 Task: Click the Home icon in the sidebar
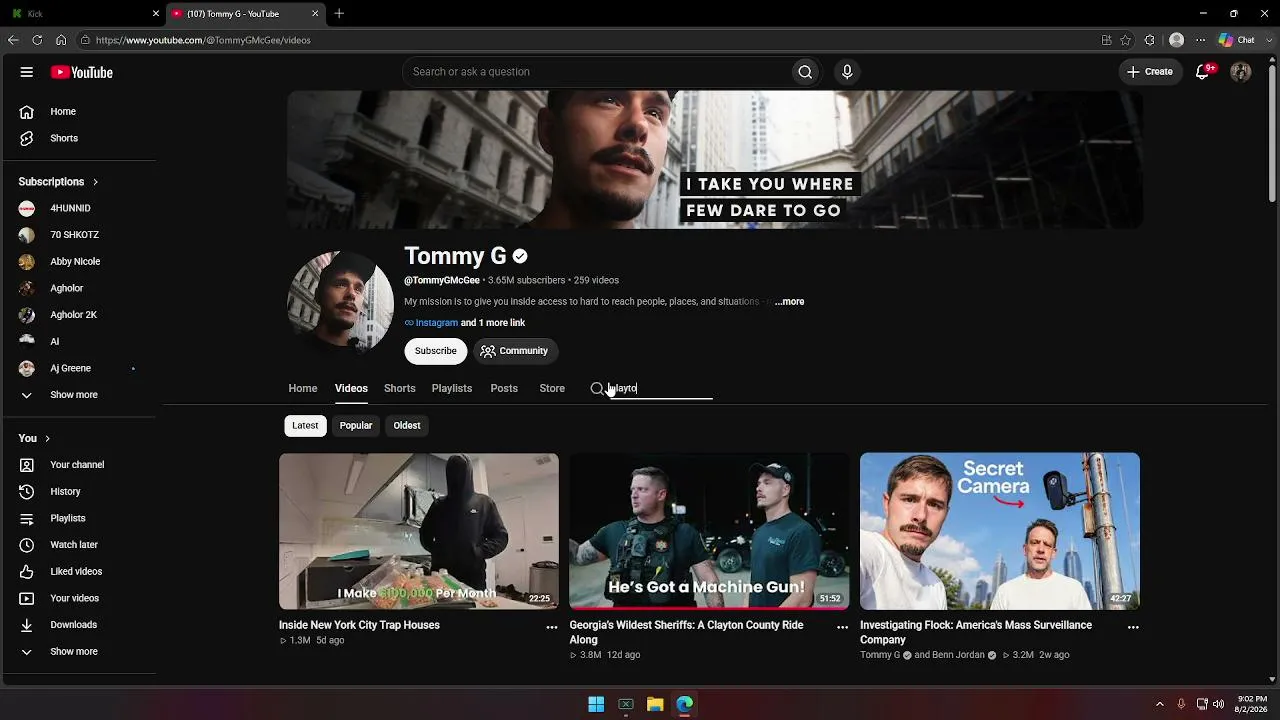click(27, 112)
